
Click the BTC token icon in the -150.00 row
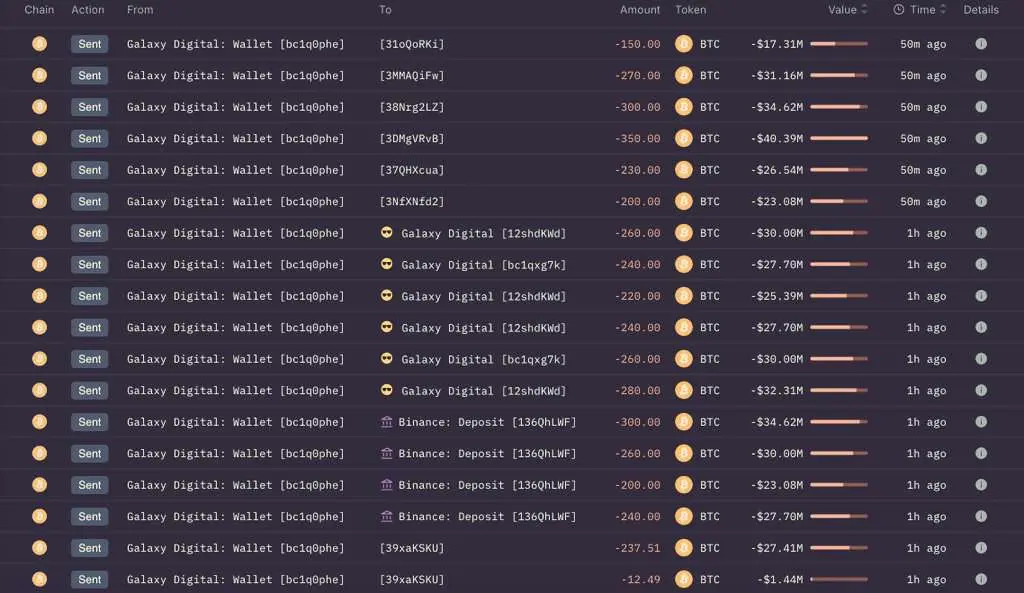pyautogui.click(x=684, y=44)
